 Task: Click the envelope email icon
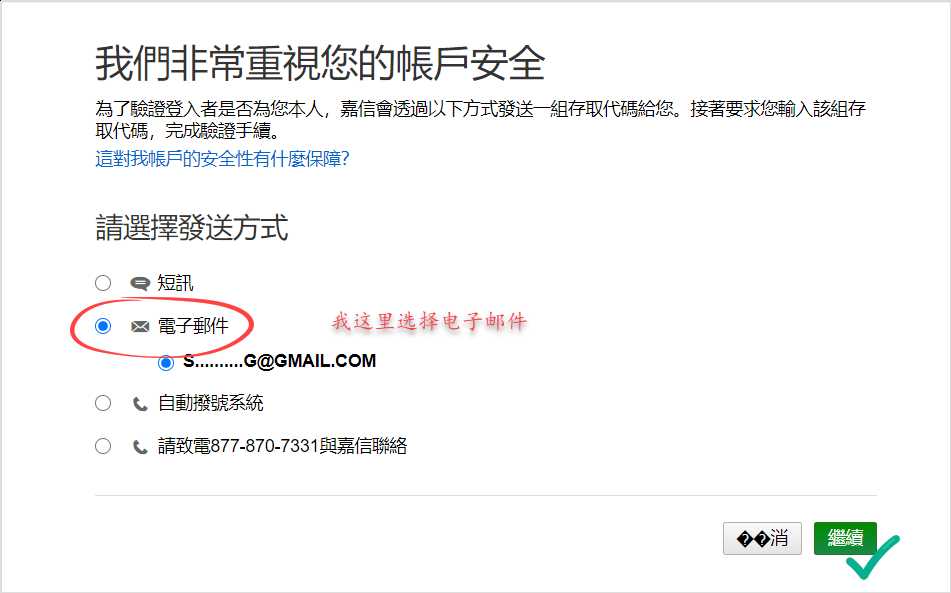[140, 327]
